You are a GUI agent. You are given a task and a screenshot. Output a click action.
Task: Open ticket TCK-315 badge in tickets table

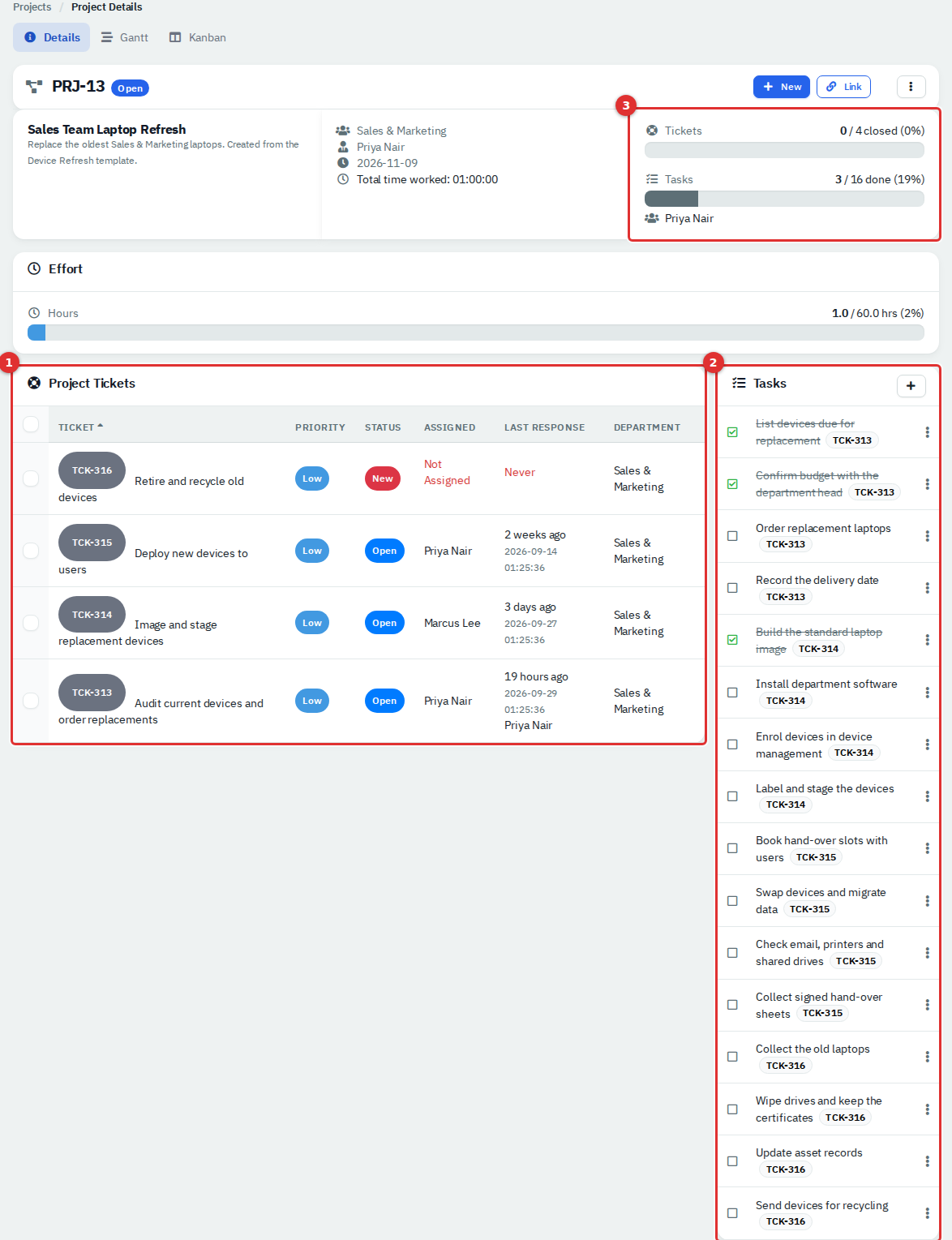coord(92,543)
